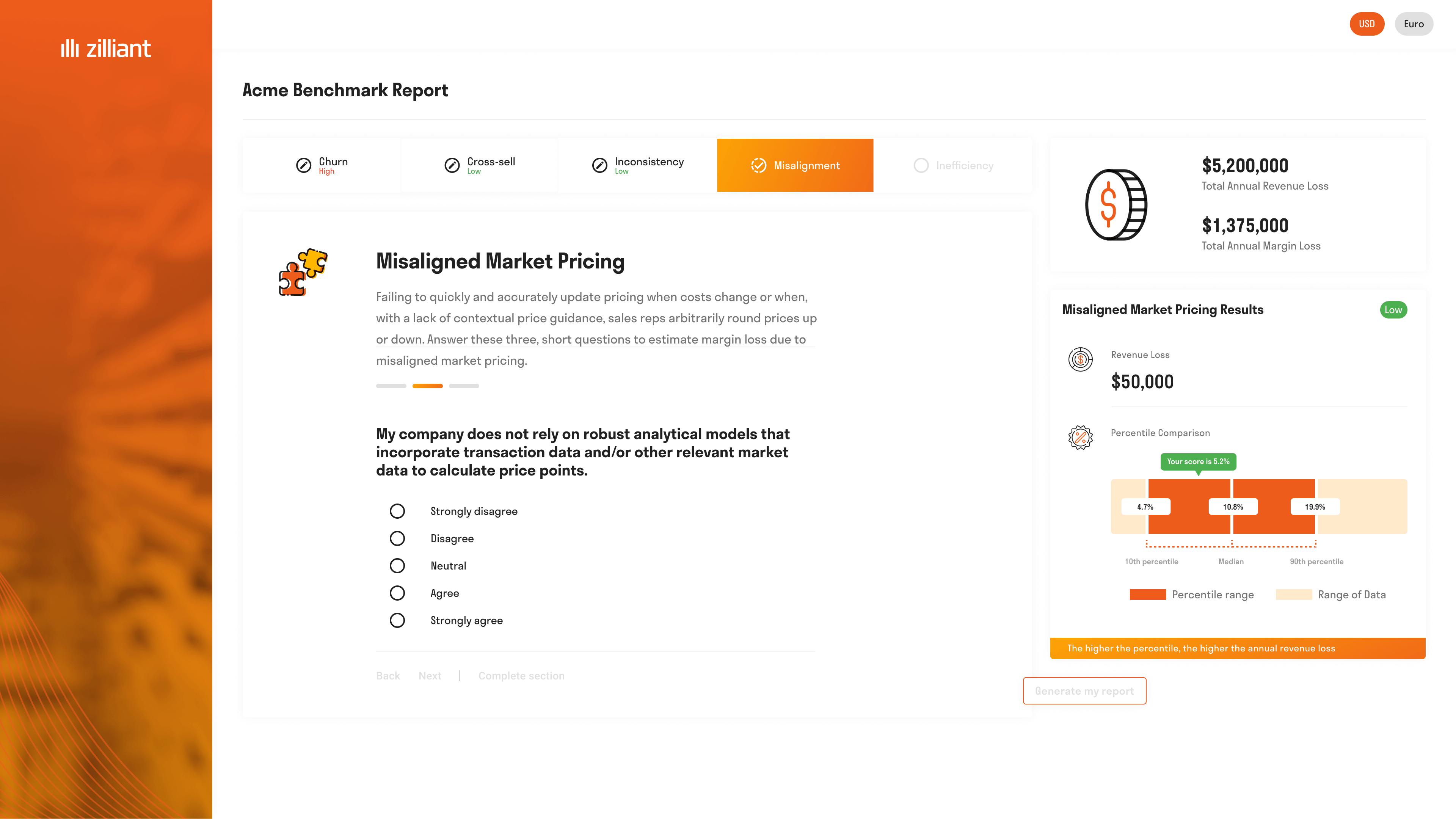1456x819 pixels.
Task: Click the edit pencil icon beside Inconsistency
Action: pyautogui.click(x=599, y=165)
